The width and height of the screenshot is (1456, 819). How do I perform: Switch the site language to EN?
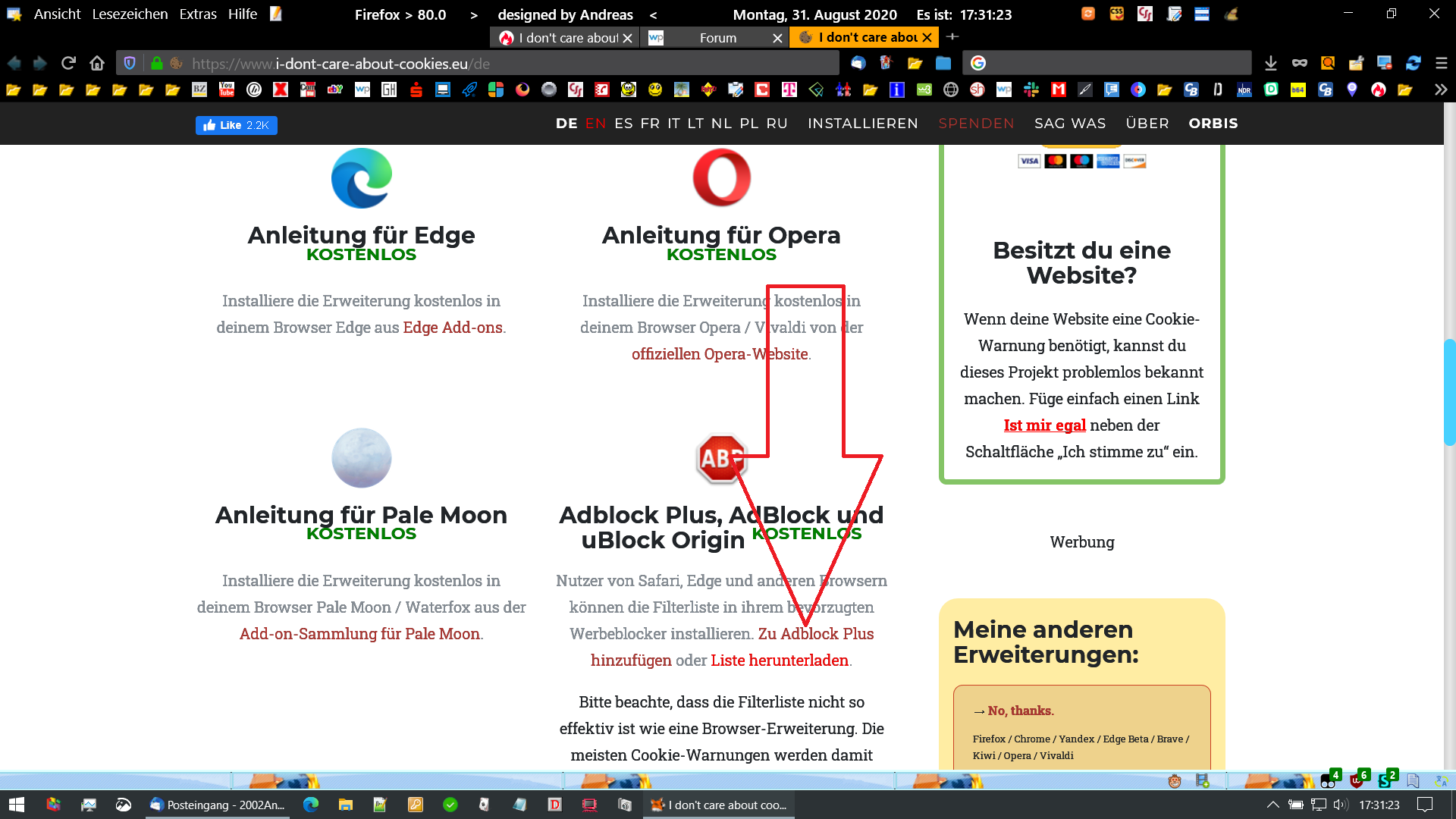pos(595,124)
